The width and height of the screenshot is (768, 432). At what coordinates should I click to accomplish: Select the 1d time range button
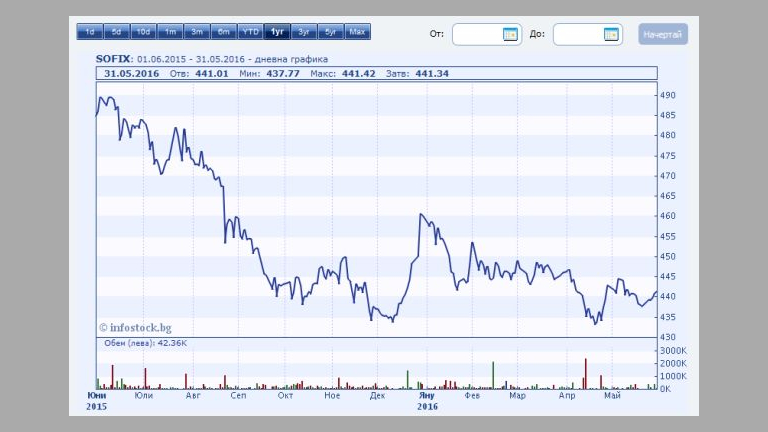(90, 32)
